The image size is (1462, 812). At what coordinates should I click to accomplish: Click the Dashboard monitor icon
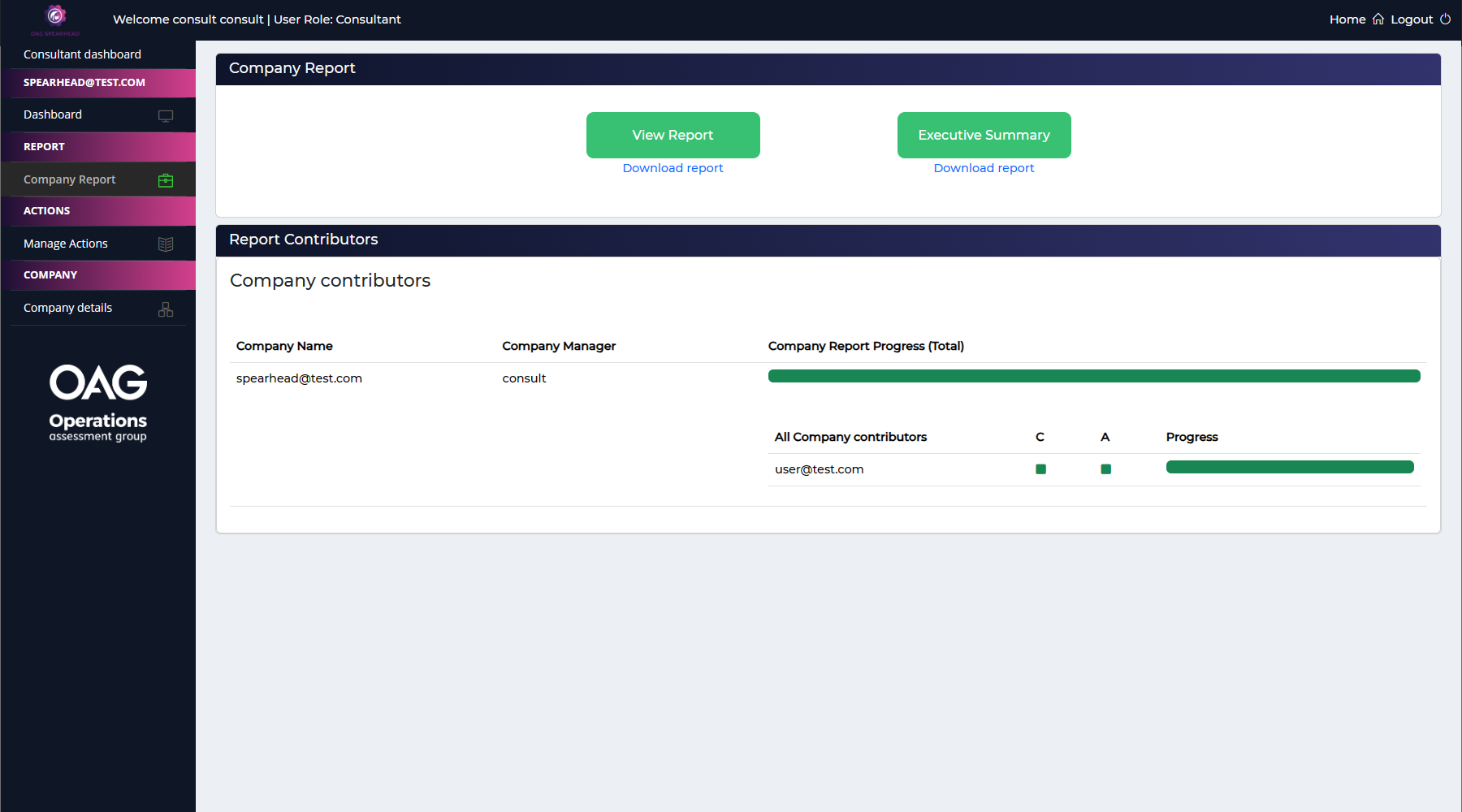pyautogui.click(x=166, y=115)
